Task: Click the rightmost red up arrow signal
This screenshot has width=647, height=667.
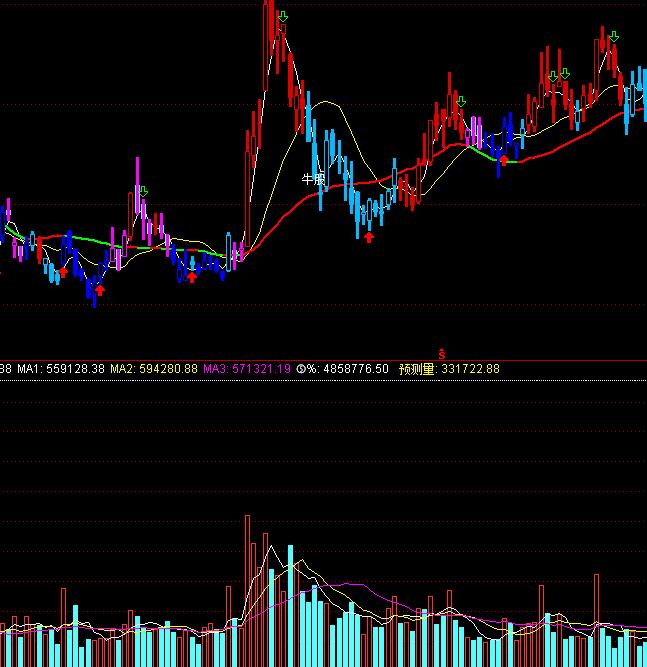Action: click(x=504, y=159)
